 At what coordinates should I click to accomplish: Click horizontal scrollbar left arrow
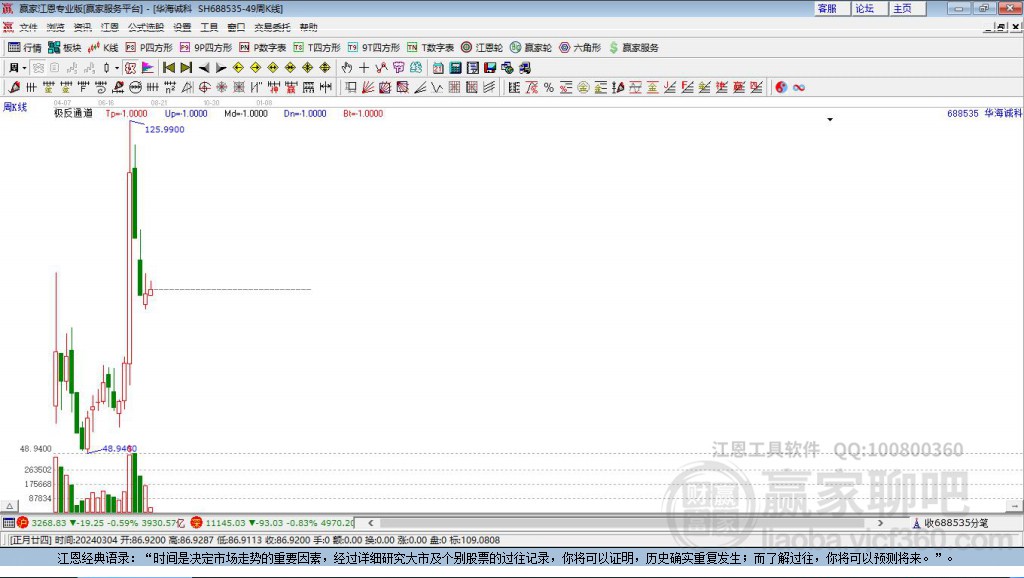coord(370,523)
